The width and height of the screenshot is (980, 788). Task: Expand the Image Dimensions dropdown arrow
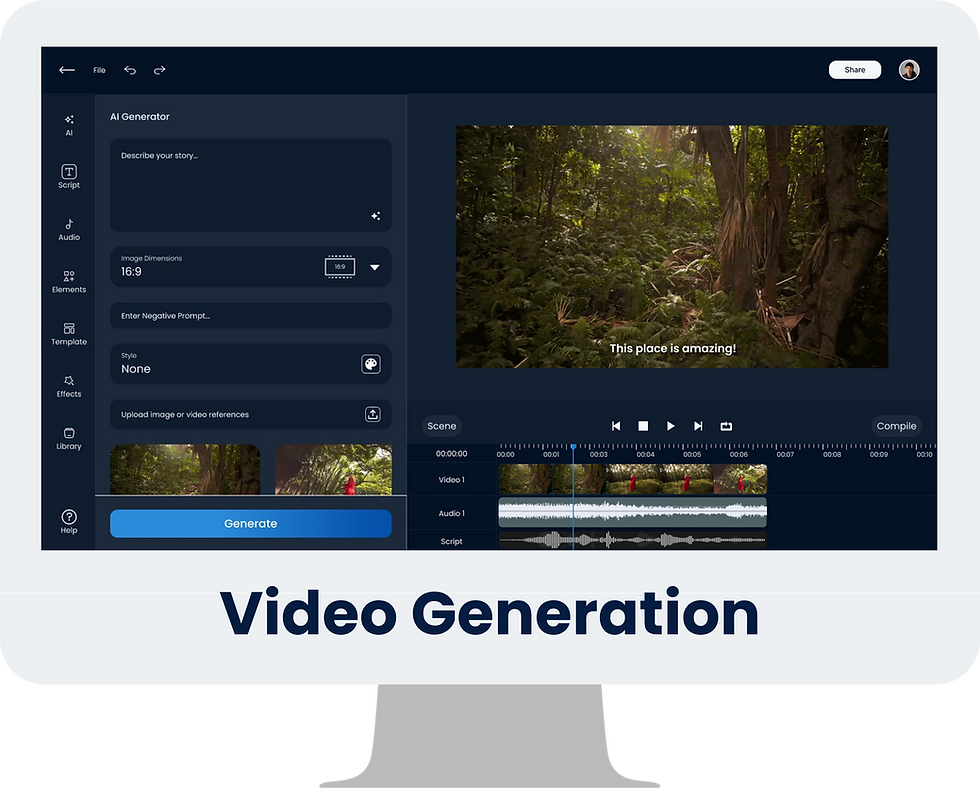tap(374, 267)
